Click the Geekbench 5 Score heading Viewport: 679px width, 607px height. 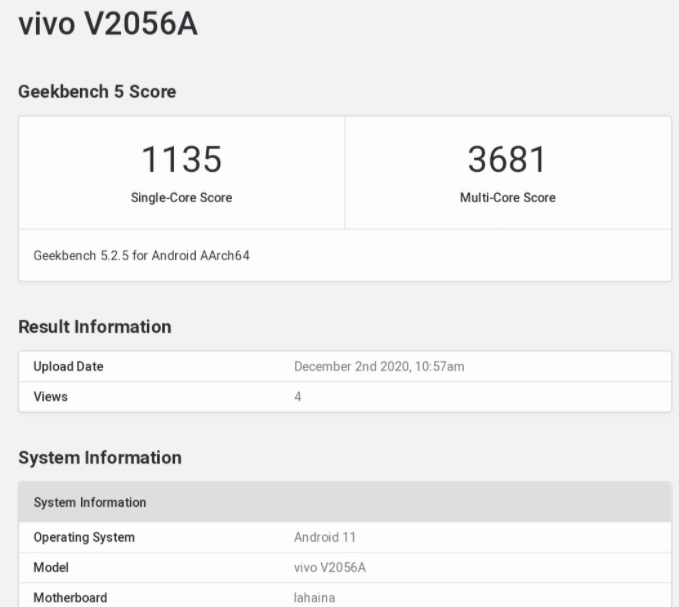pos(97,92)
